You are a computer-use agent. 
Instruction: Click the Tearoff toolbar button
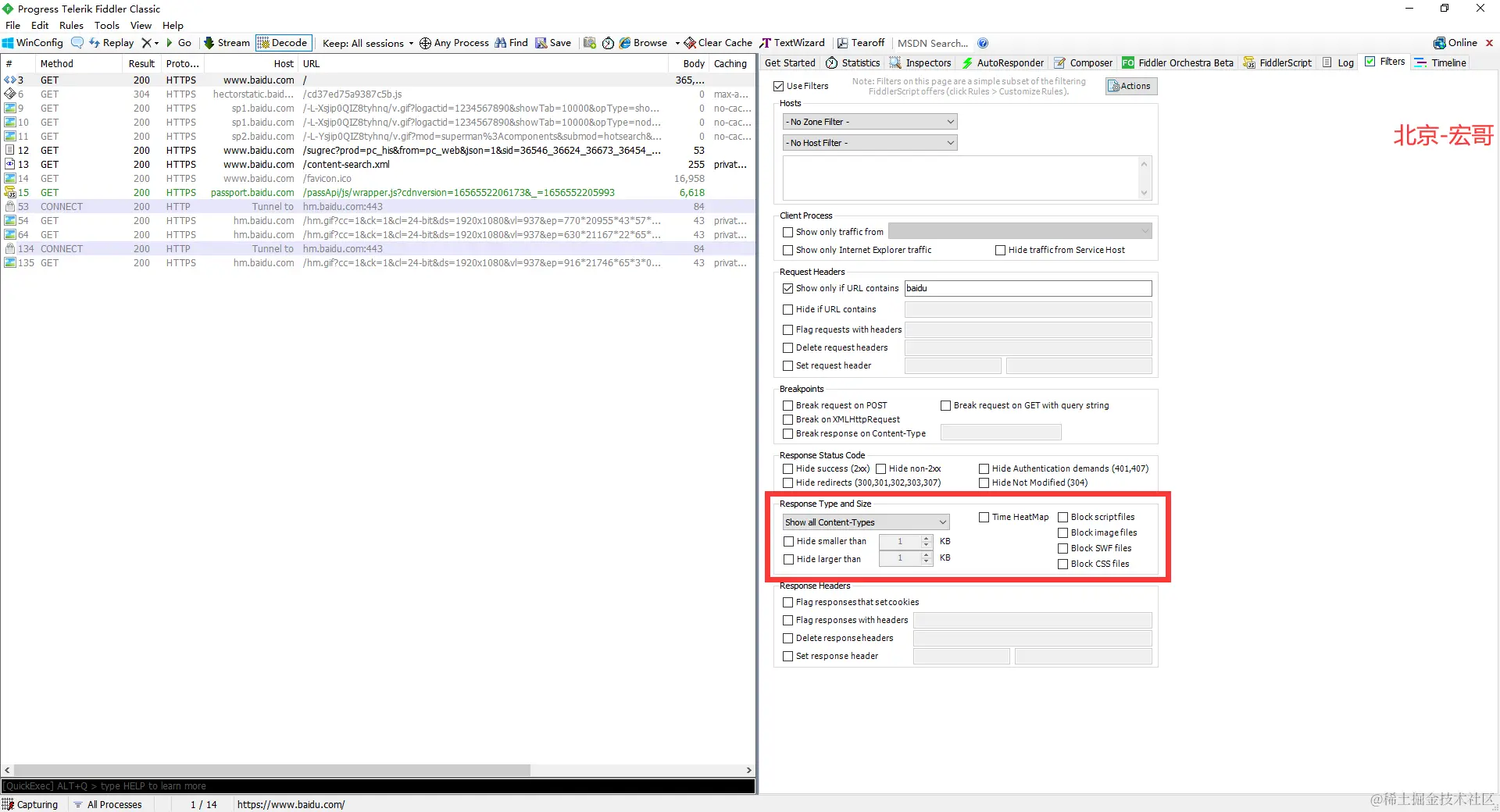pyautogui.click(x=861, y=43)
